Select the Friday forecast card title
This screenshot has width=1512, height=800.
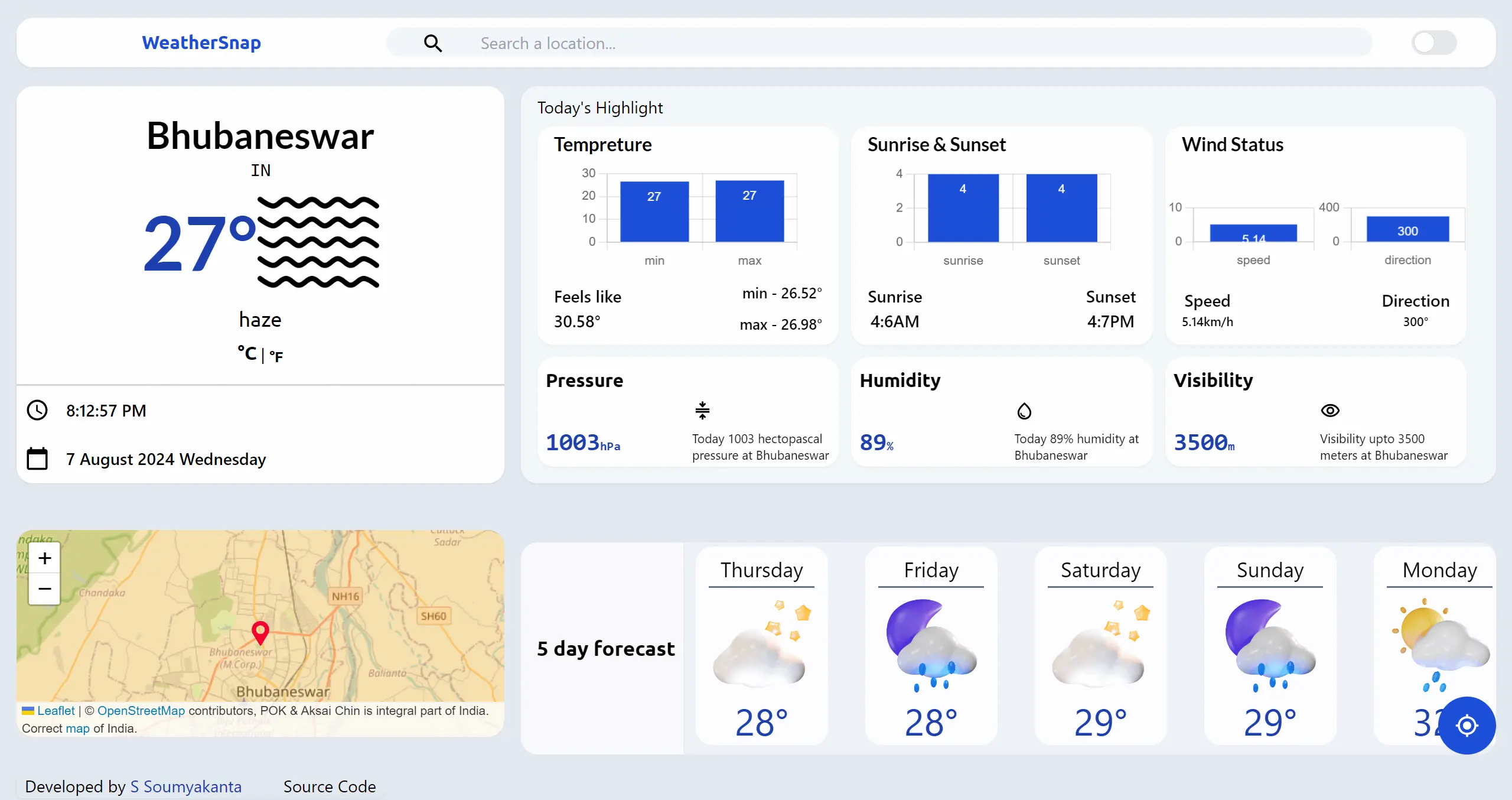coord(931,570)
